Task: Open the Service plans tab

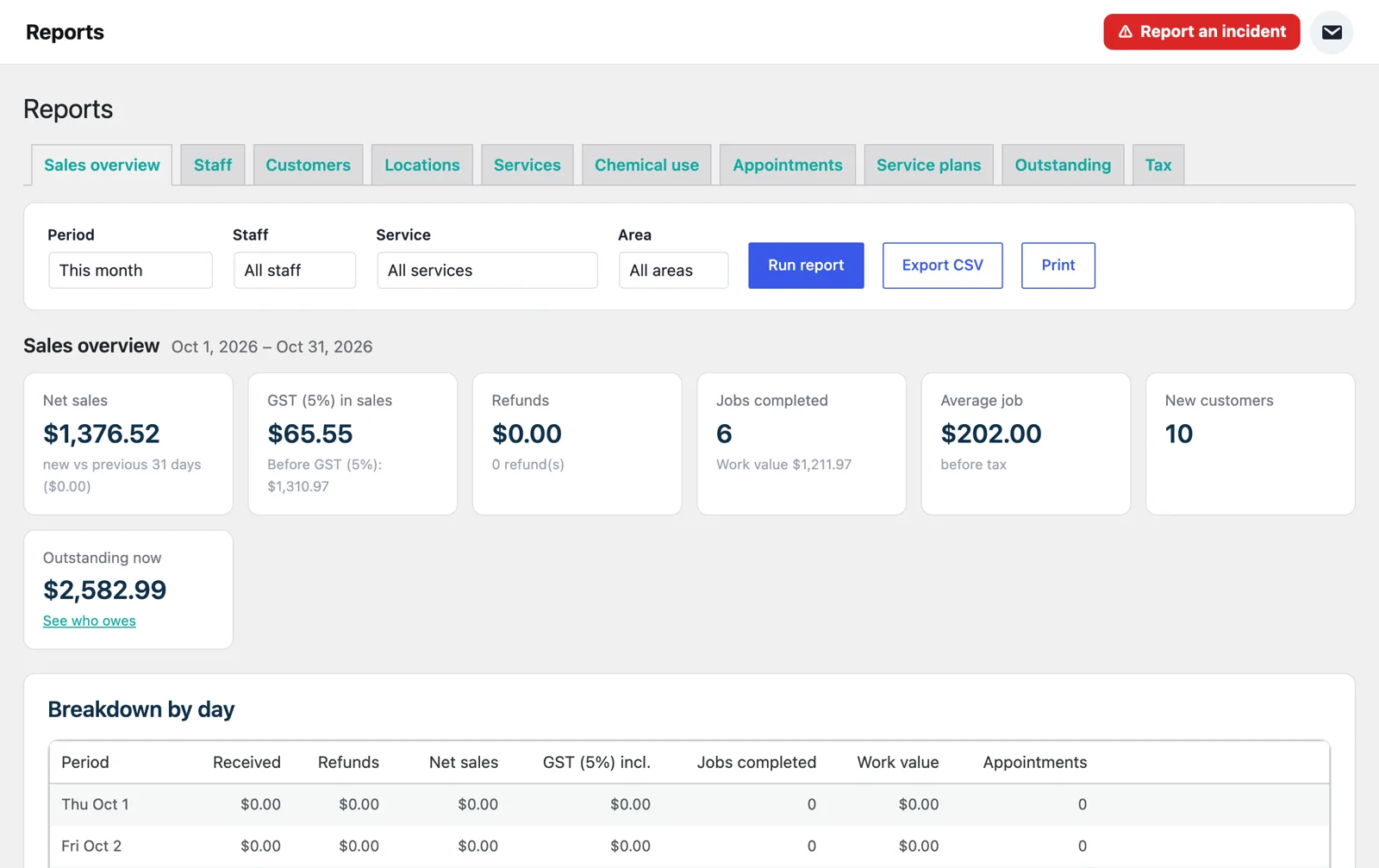Action: (928, 165)
